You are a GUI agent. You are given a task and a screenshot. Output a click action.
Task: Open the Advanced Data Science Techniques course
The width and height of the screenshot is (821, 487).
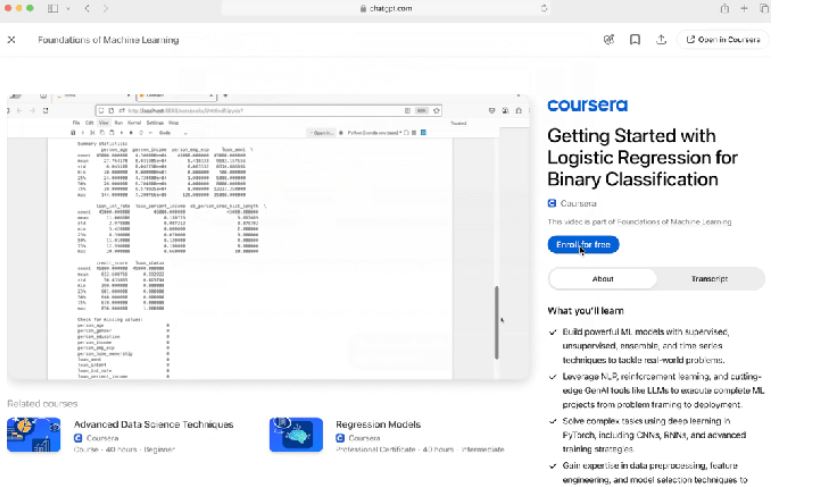(x=153, y=425)
